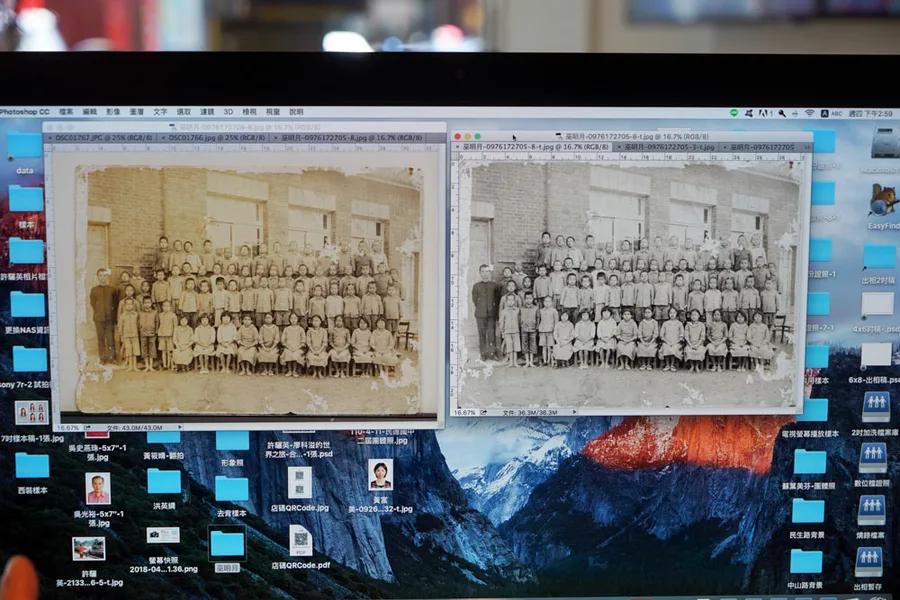Open the LINE icon in menu bar

[x=734, y=113]
